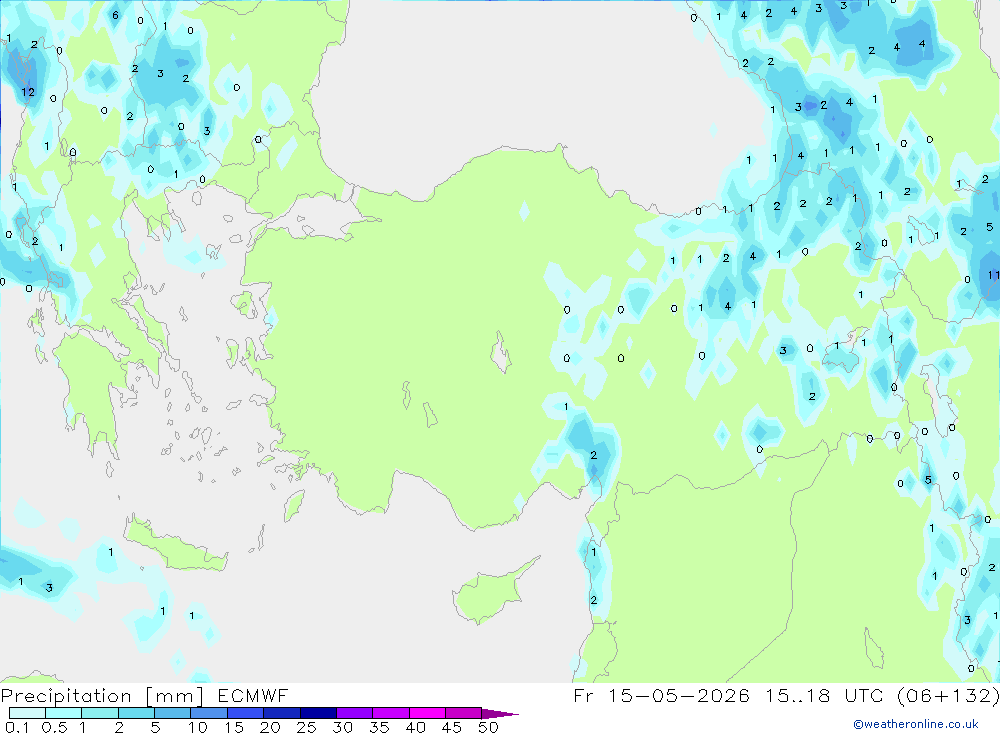Image resolution: width=1000 pixels, height=733 pixels.
Task: Pick the 15–20 mm legend swatch
Action: pyautogui.click(x=246, y=713)
